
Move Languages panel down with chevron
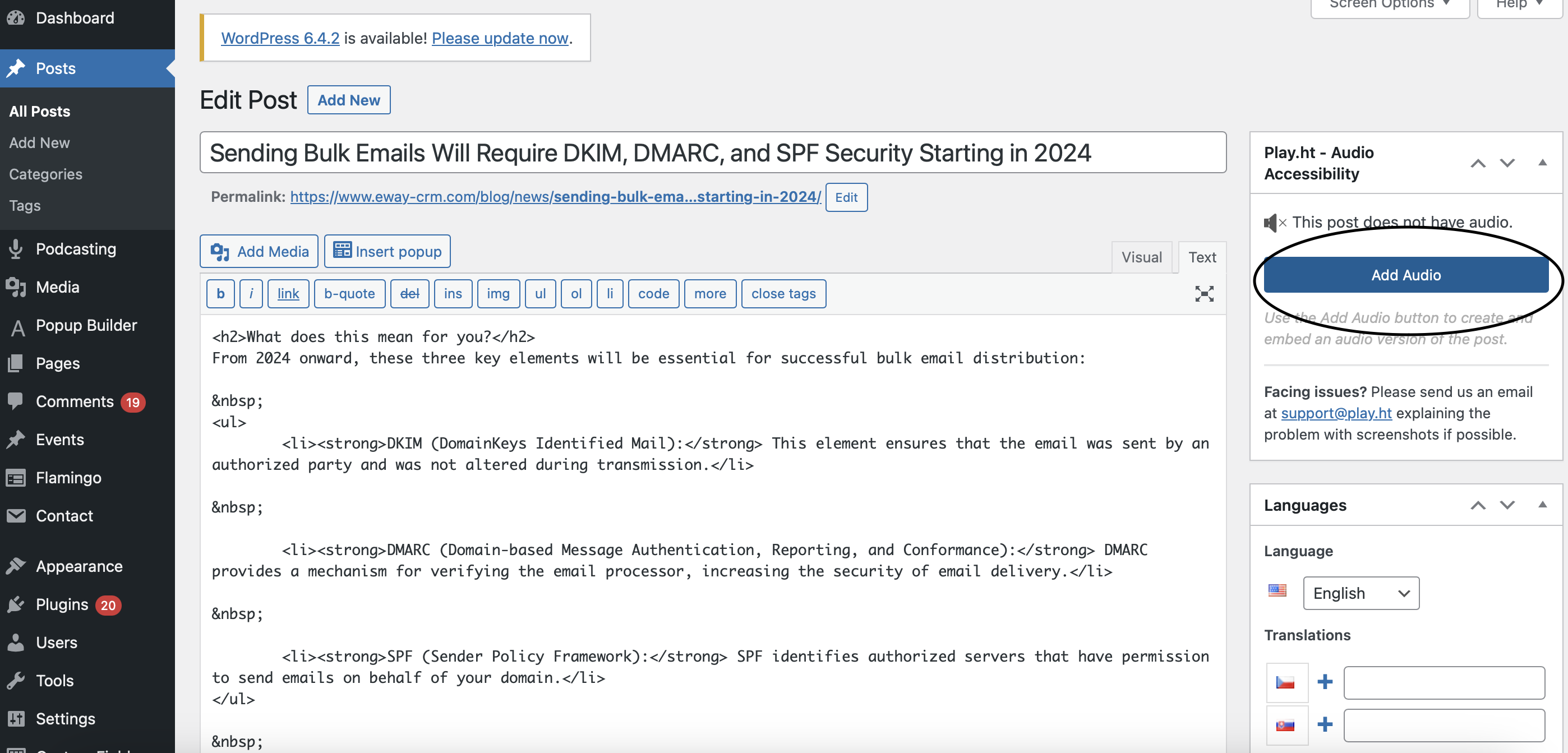click(1507, 505)
